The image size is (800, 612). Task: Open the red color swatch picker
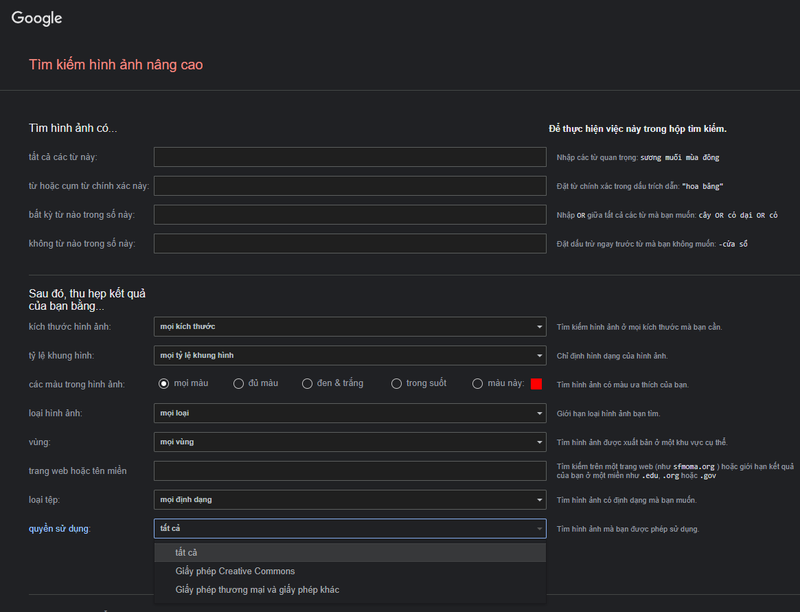click(x=536, y=384)
